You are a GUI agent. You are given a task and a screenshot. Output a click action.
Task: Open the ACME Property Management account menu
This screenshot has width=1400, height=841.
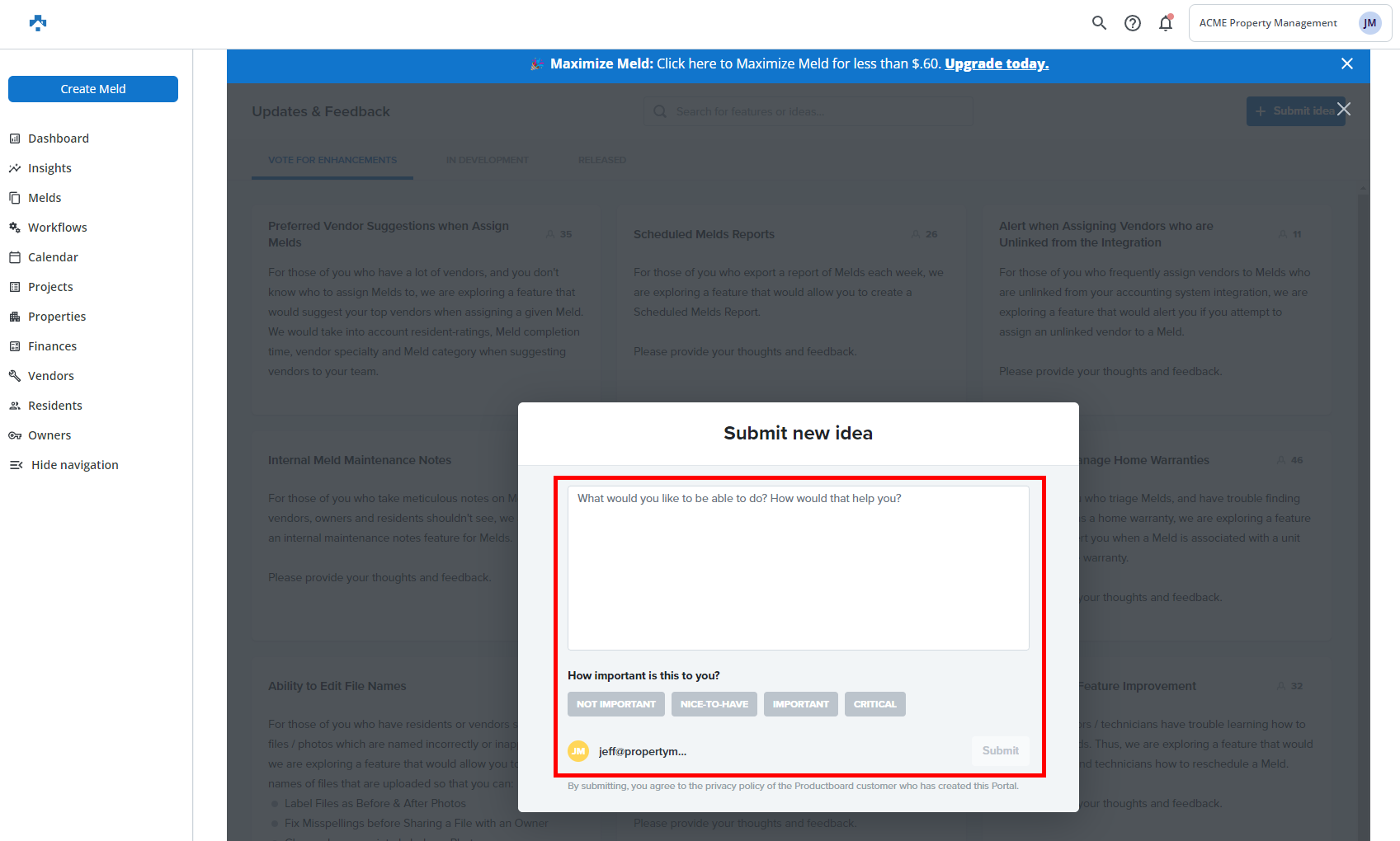click(1289, 22)
